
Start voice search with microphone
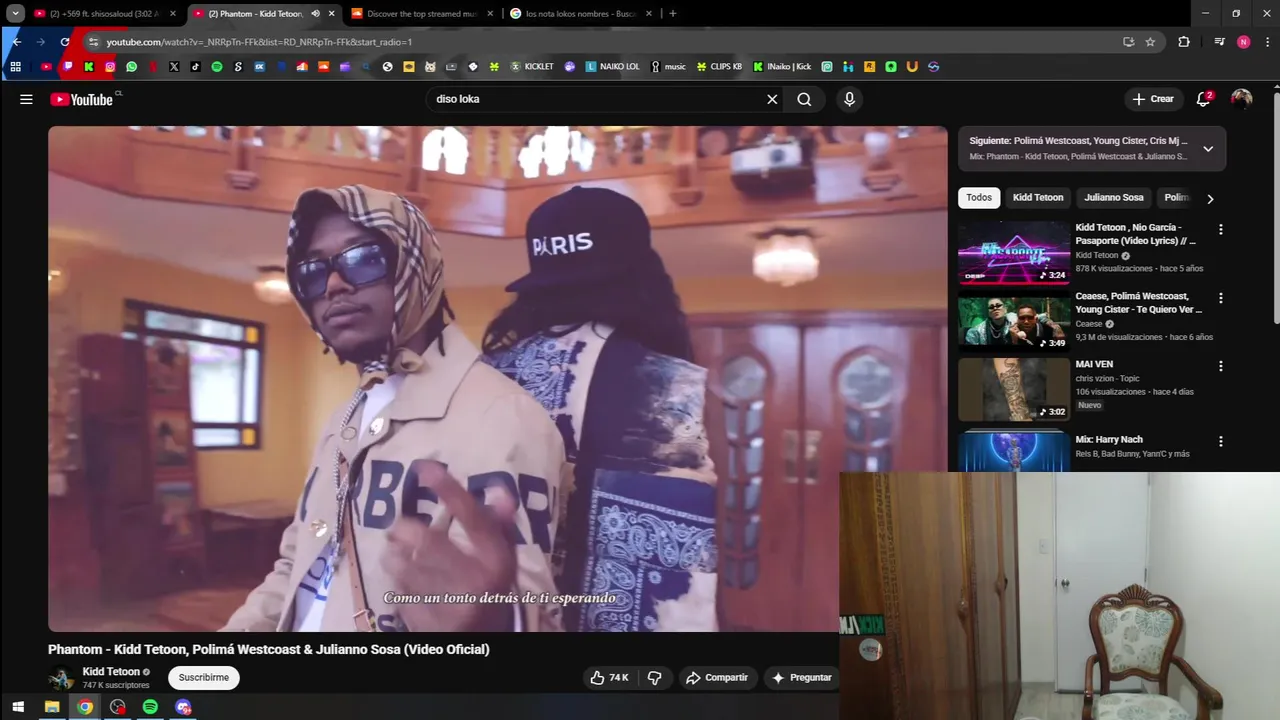(x=849, y=99)
